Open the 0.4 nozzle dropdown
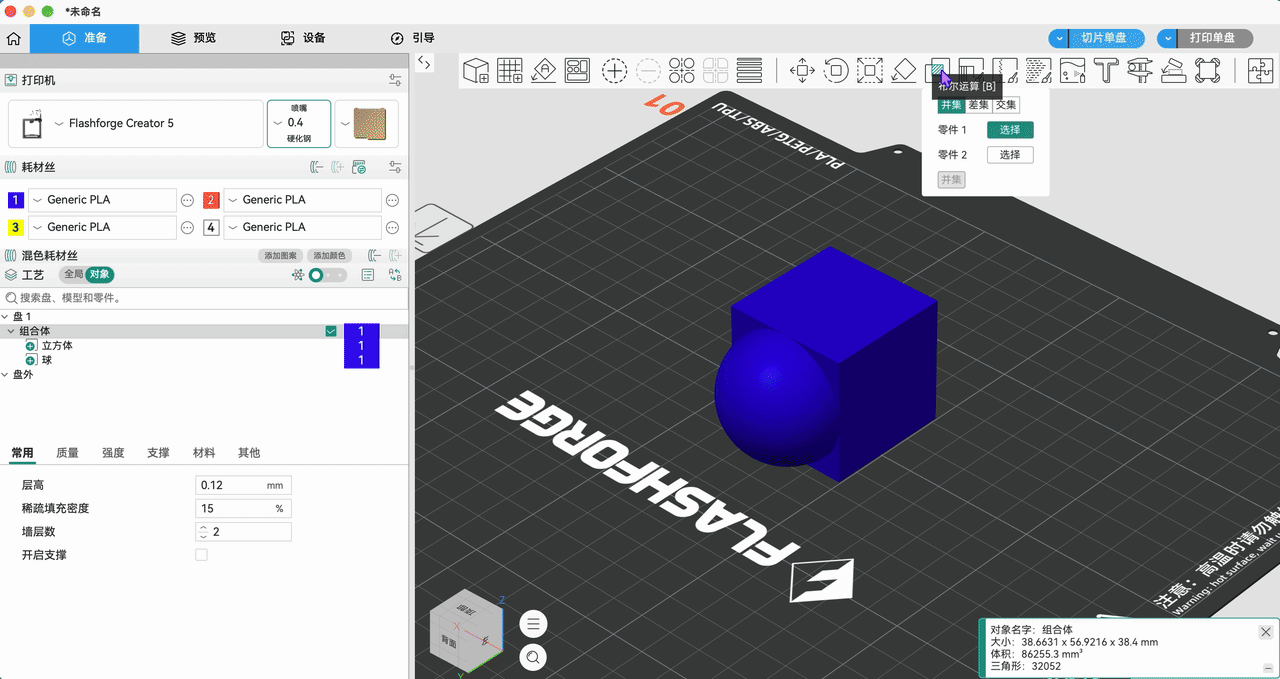The width and height of the screenshot is (1280, 679). (x=299, y=124)
